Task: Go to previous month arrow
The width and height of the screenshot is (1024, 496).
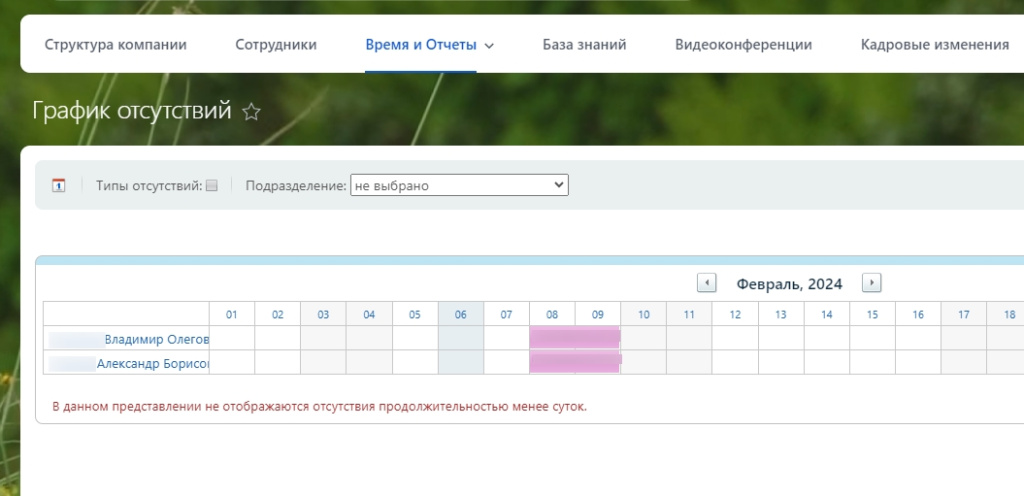Action: [x=706, y=283]
